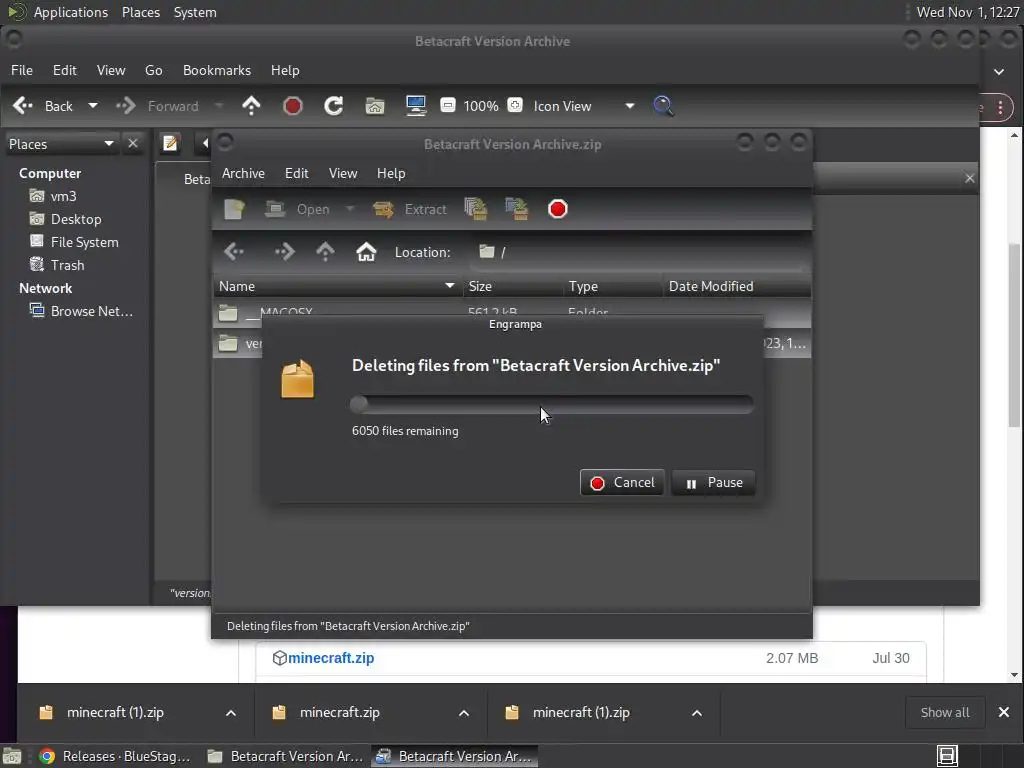This screenshot has height=768, width=1024.
Task: Open the Go menu in file manager
Action: tap(153, 70)
